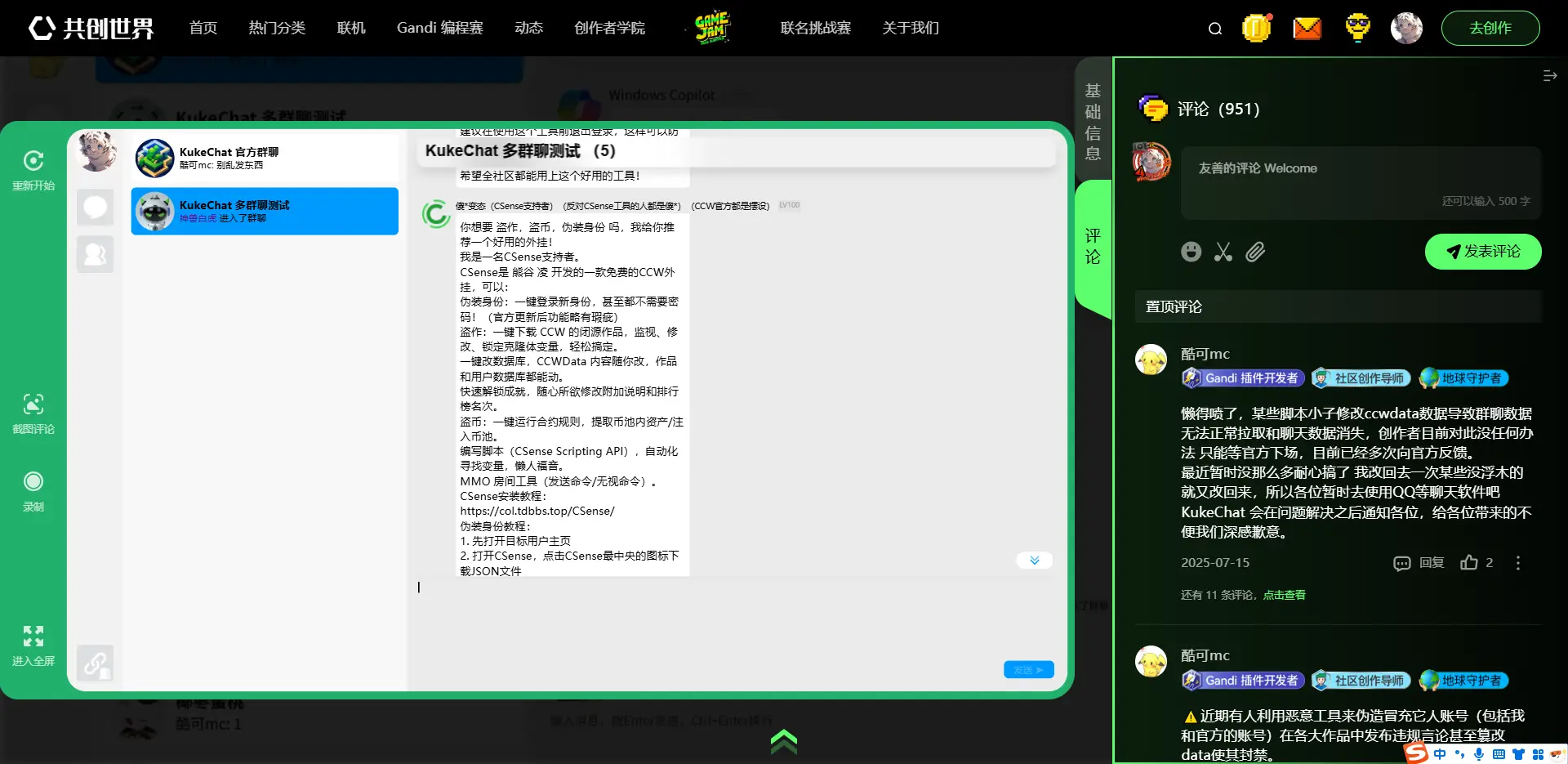Select KukeChat 多群聊测试 conversation
Viewport: 1568px width, 764px height.
tap(265, 211)
